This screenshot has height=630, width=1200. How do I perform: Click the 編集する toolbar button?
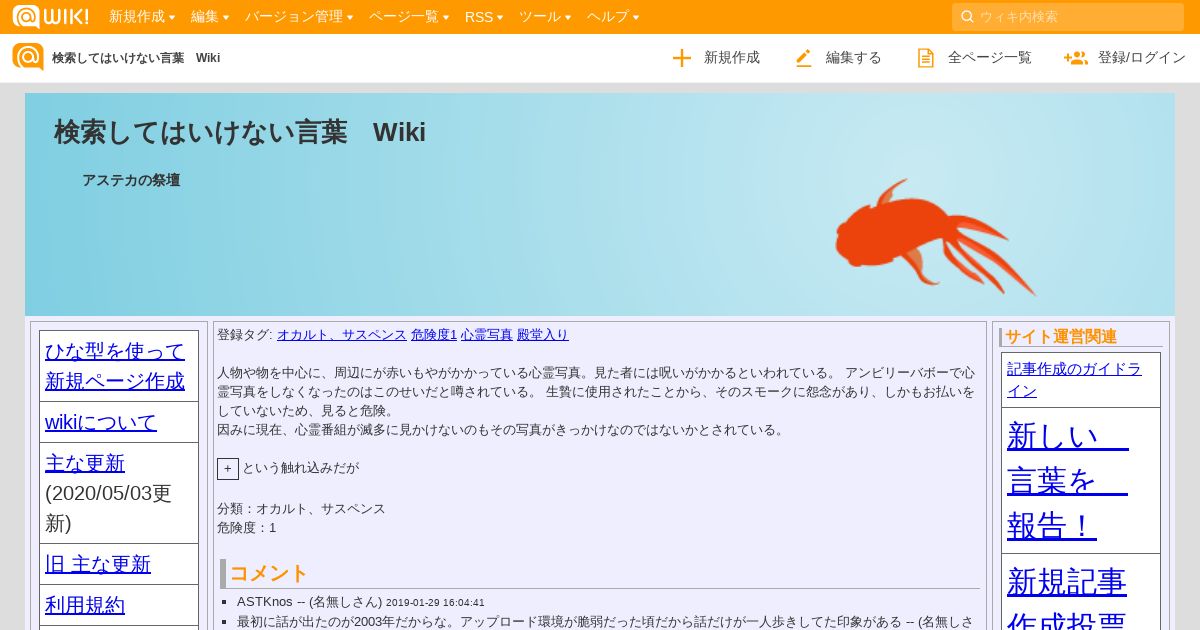pos(838,58)
